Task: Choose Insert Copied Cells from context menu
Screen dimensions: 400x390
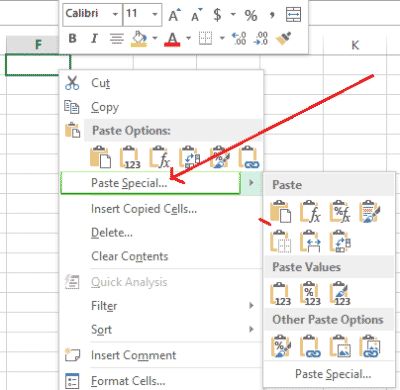Action: [x=144, y=209]
